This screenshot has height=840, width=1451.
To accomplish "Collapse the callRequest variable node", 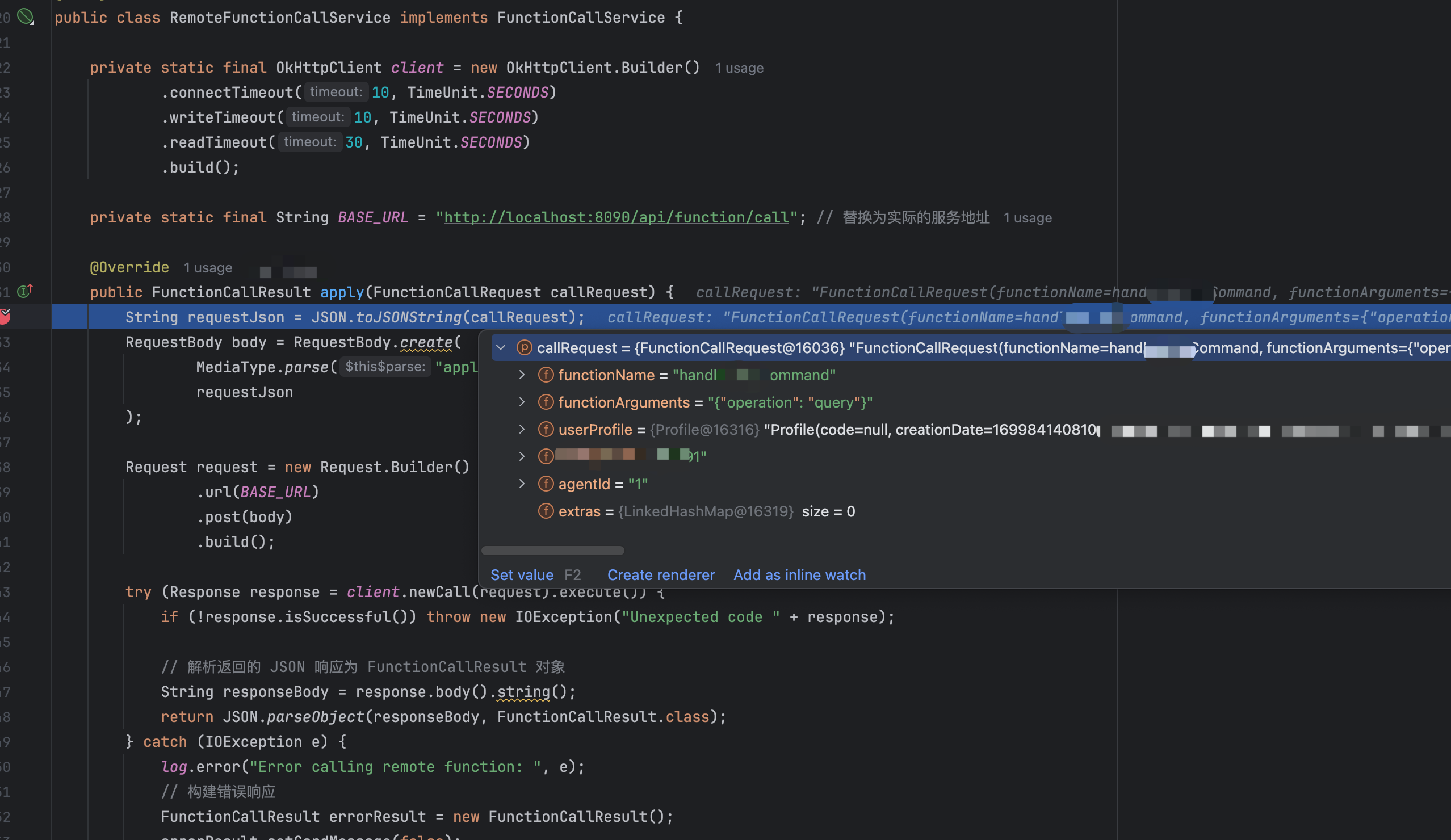I will click(500, 347).
